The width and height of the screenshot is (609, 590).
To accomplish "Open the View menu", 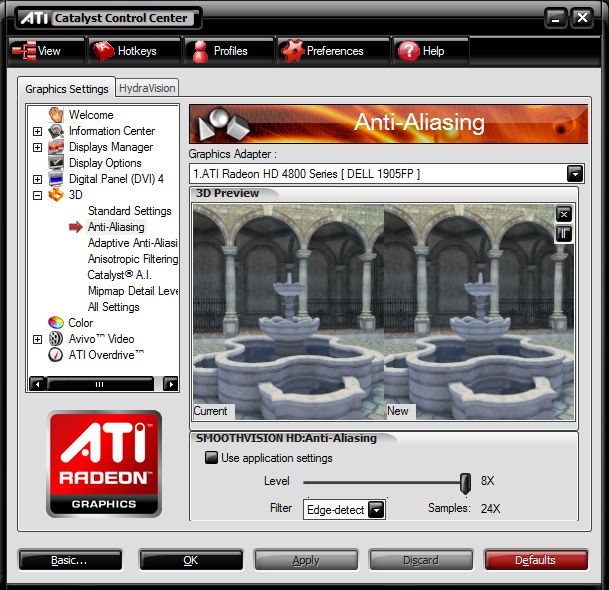I will (46, 51).
